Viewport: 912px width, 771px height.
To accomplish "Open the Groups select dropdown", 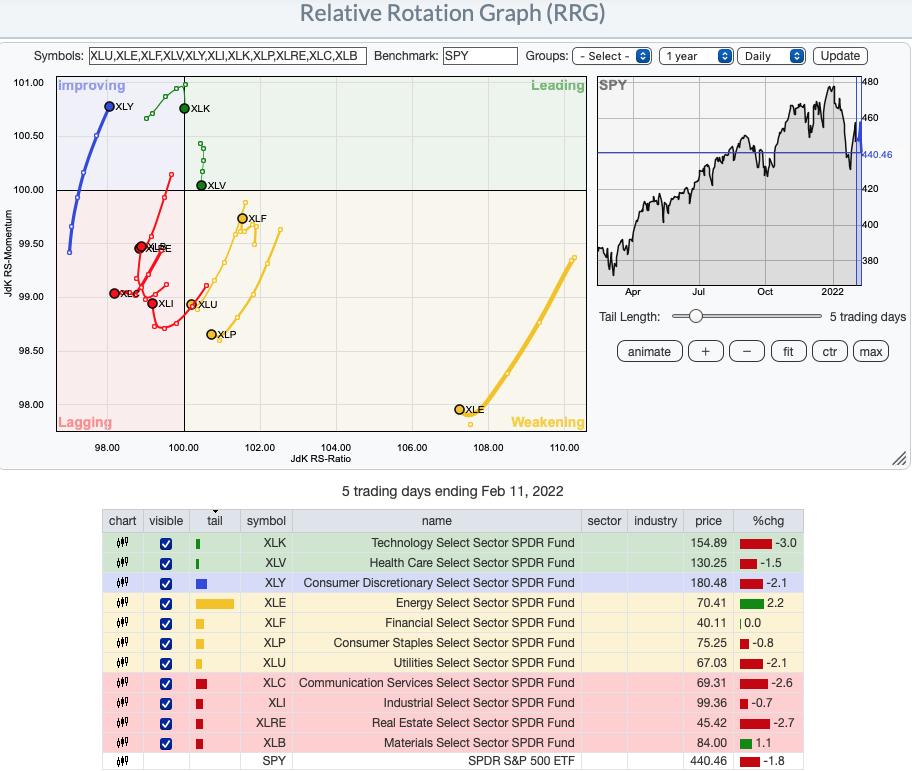I will pos(612,56).
